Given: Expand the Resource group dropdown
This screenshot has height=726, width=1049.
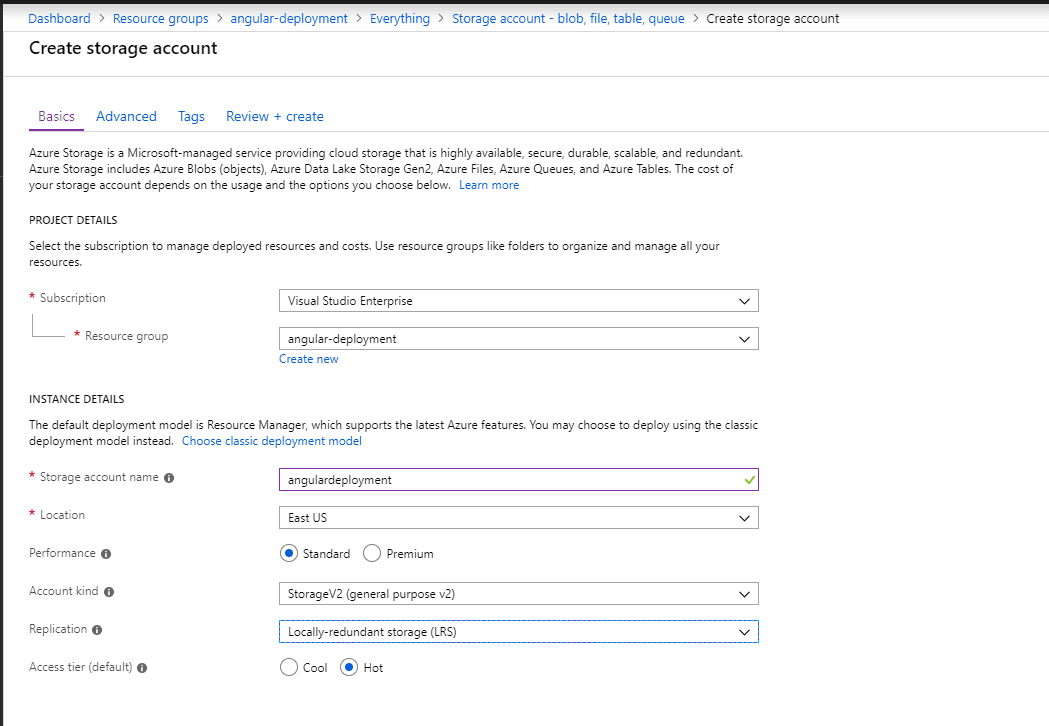Looking at the screenshot, I should click(518, 339).
